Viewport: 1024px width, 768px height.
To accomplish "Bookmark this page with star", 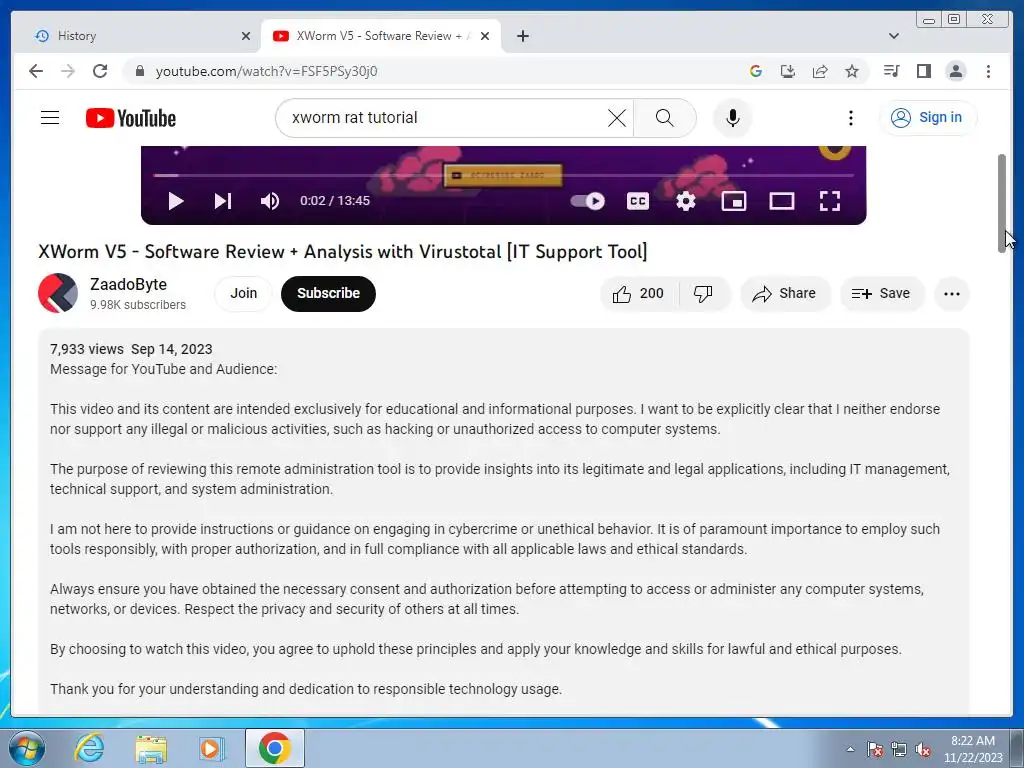I will pyautogui.click(x=852, y=71).
